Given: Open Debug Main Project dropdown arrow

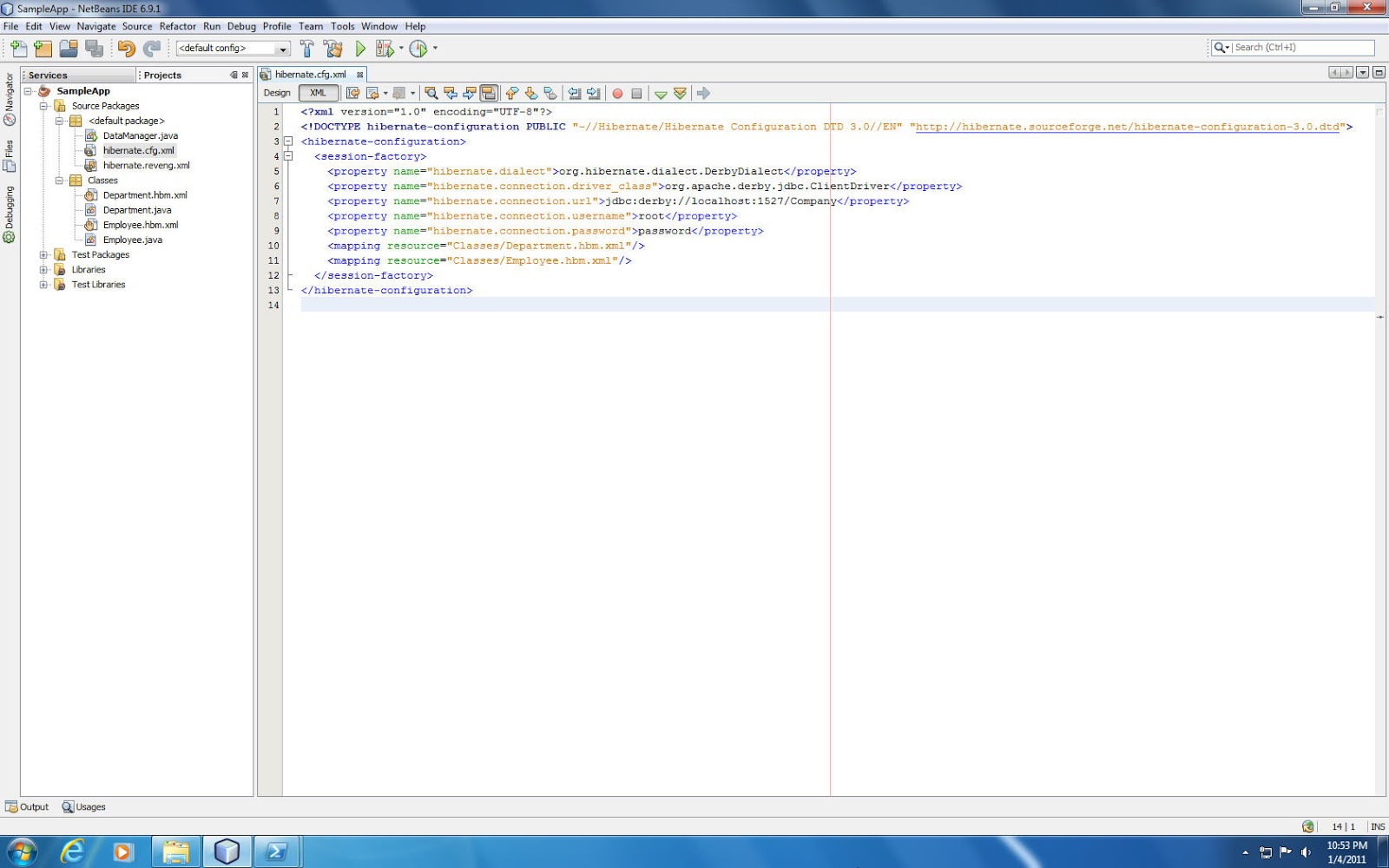Looking at the screenshot, I should click(x=401, y=49).
